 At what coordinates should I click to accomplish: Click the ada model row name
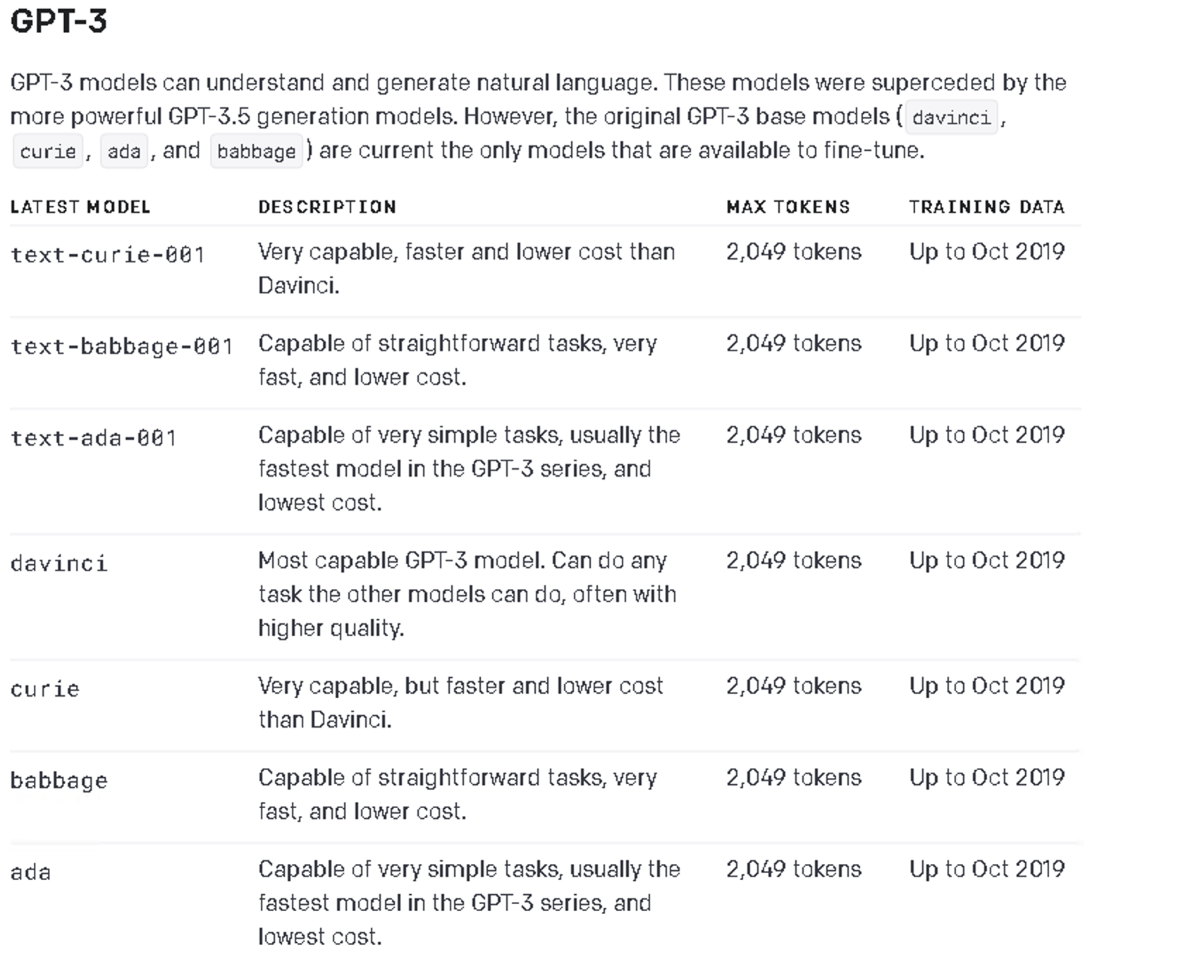(x=30, y=872)
